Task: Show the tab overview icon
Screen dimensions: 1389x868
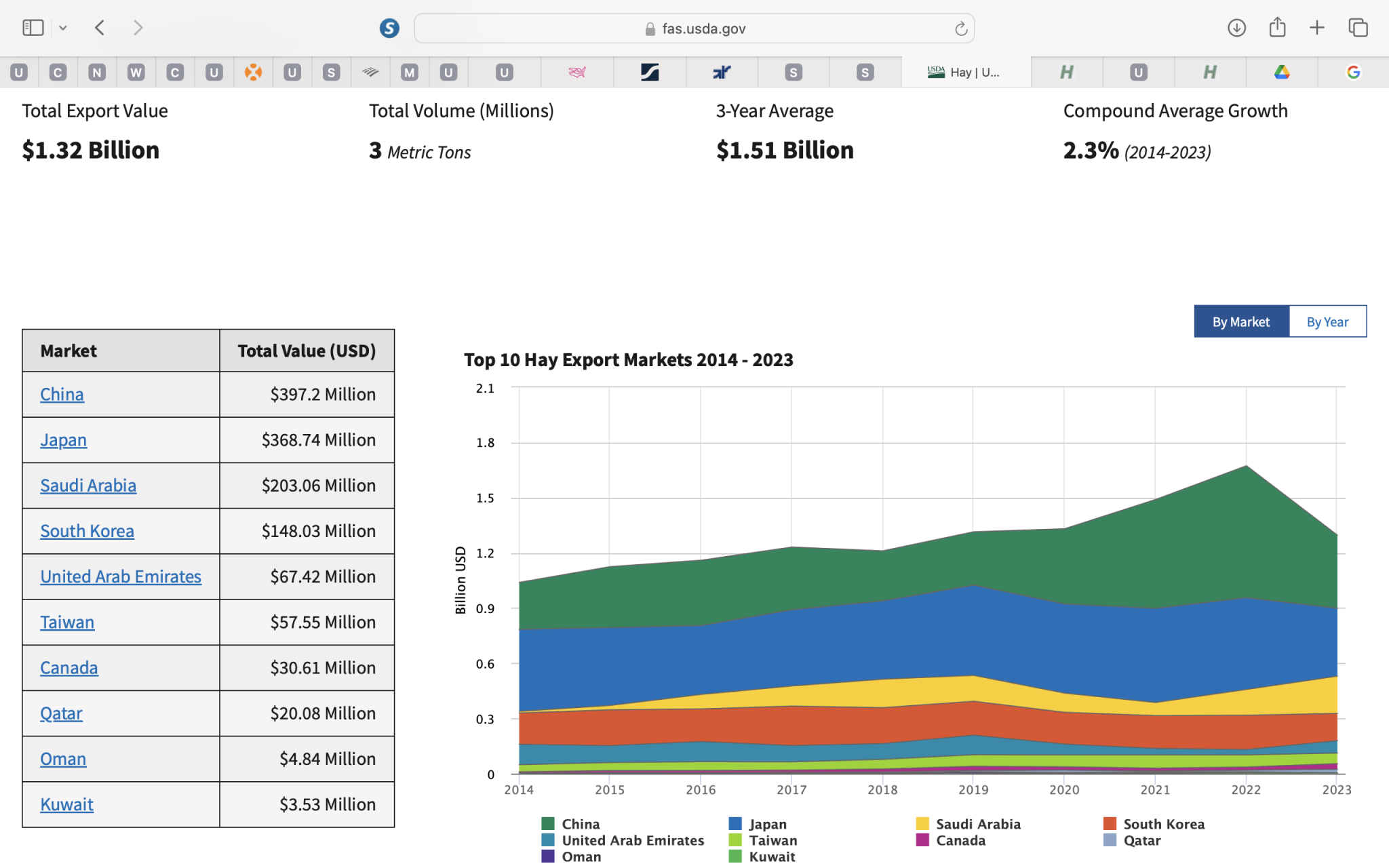Action: click(x=1358, y=28)
